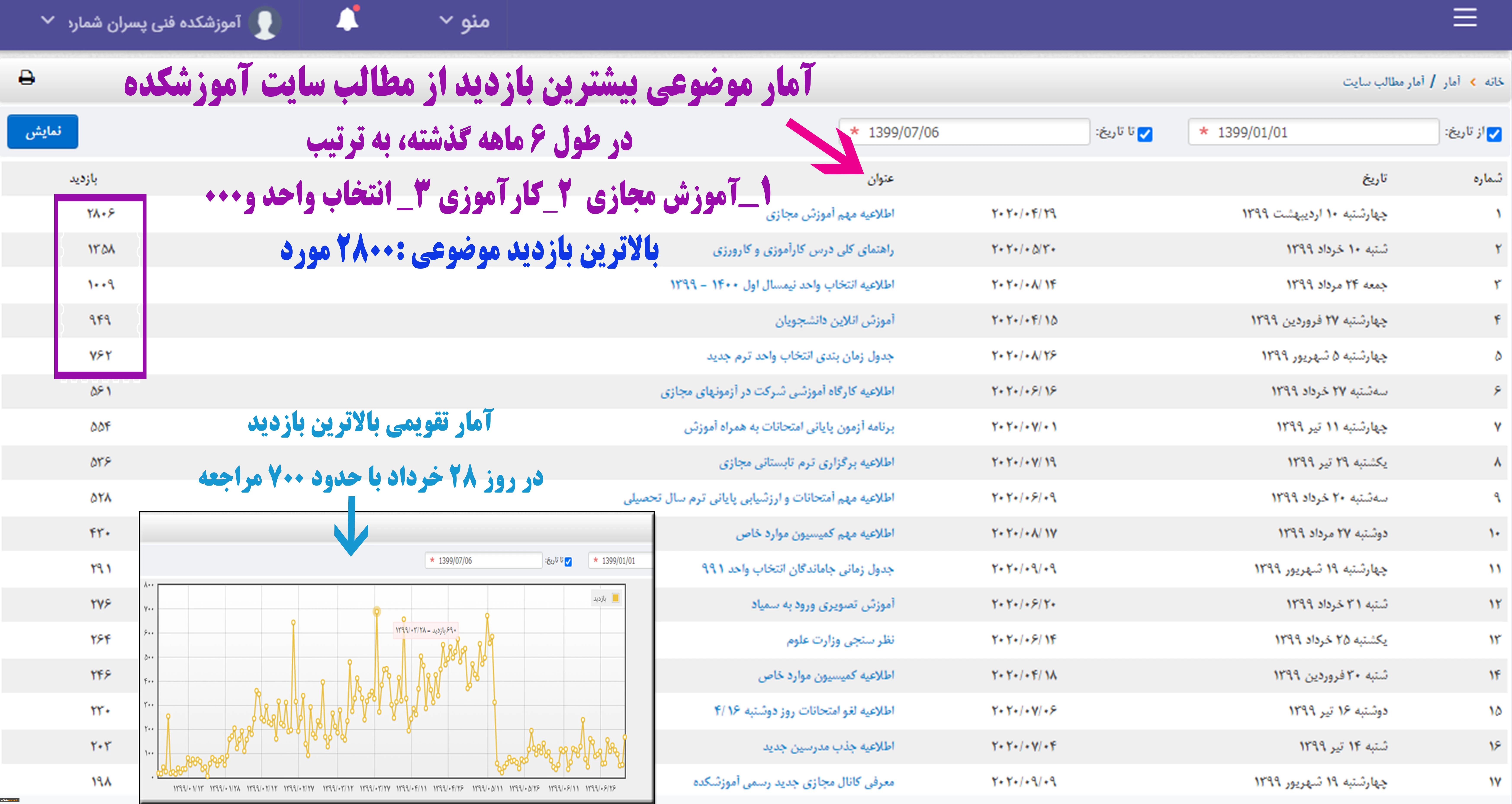1512x804 pixels.
Task: Open راهنمای کلی درس کارآموزی و کارورزی
Action: pyautogui.click(x=804, y=249)
